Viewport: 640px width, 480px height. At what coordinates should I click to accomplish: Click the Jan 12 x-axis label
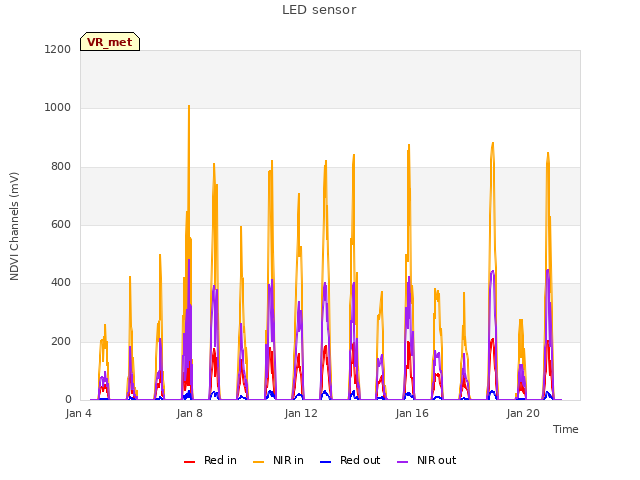click(x=301, y=413)
